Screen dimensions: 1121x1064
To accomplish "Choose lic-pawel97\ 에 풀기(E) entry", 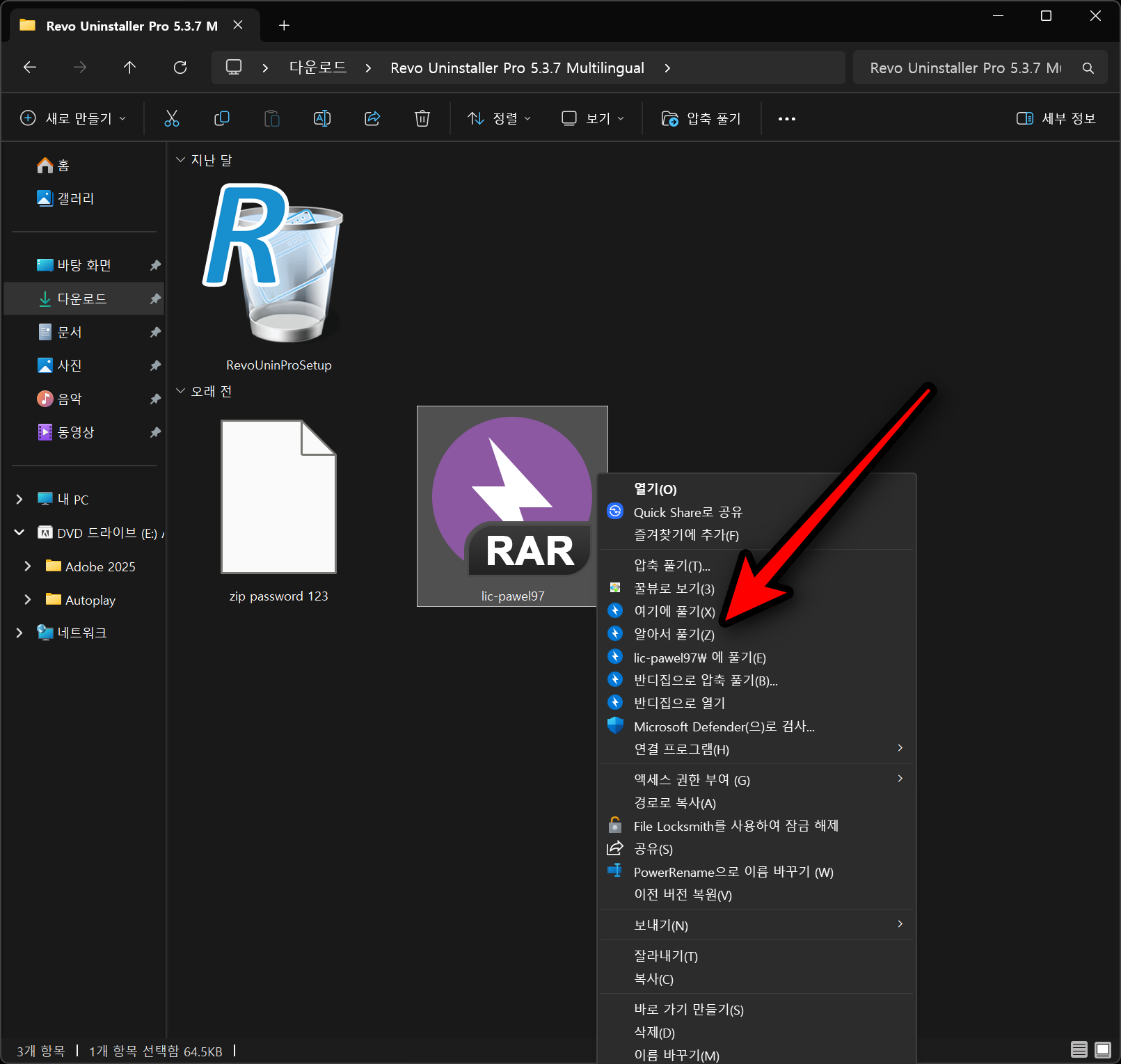I will [x=757, y=658].
